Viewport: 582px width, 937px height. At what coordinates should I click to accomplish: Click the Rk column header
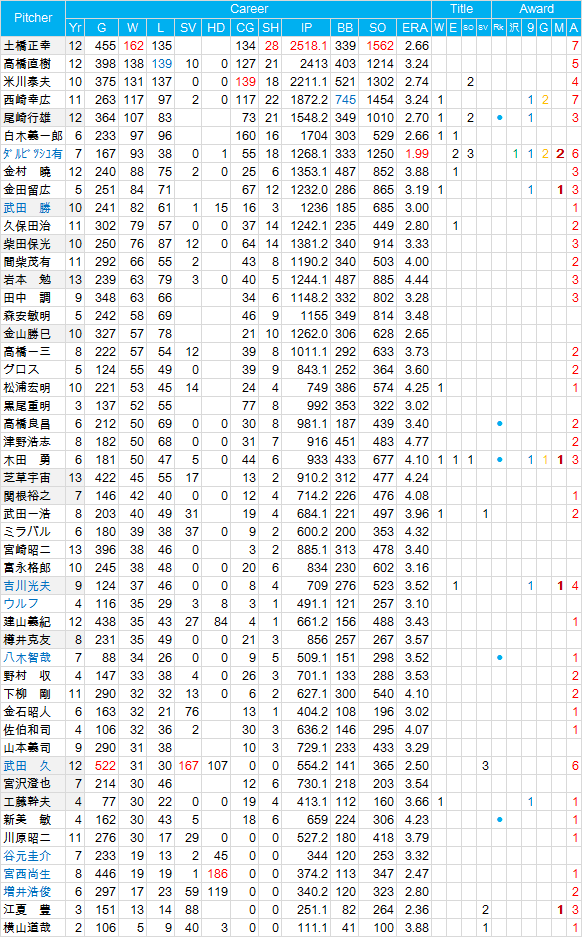[499, 27]
